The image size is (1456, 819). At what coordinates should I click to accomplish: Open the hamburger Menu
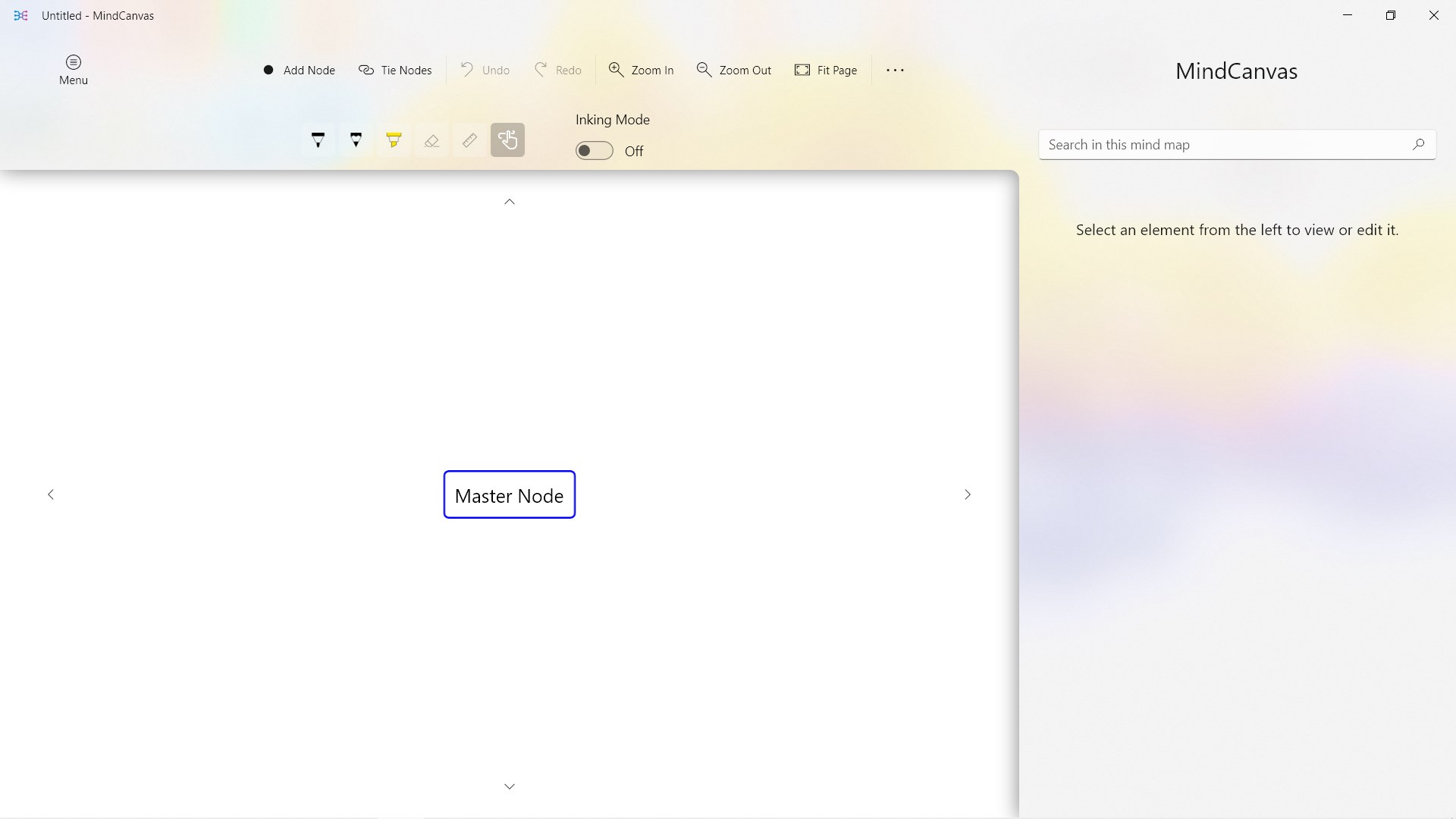tap(74, 70)
